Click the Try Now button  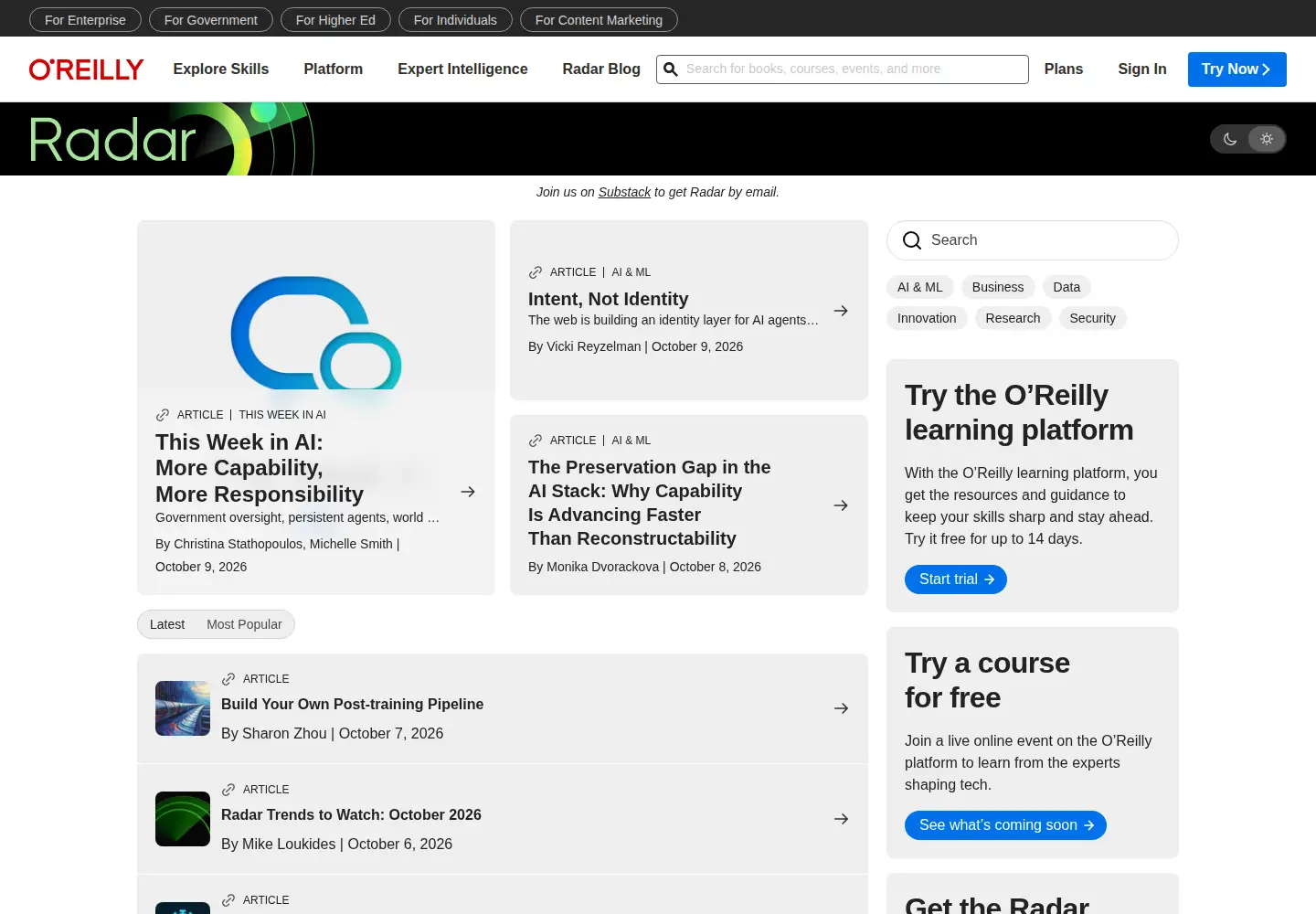[1237, 69]
